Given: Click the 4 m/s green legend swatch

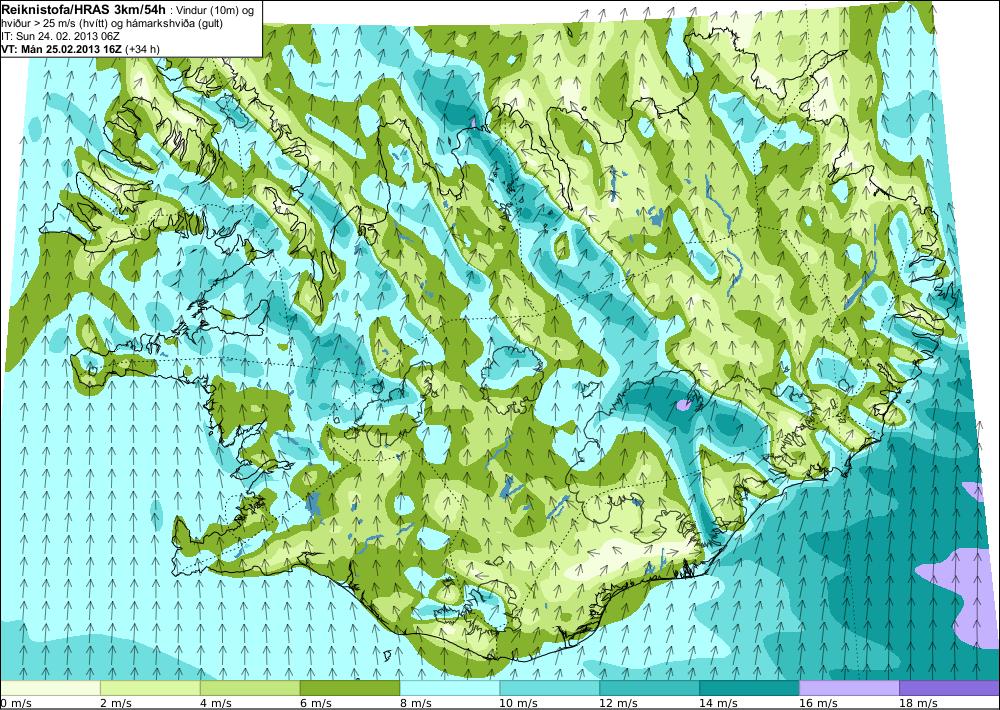Looking at the screenshot, I should coord(250,688).
